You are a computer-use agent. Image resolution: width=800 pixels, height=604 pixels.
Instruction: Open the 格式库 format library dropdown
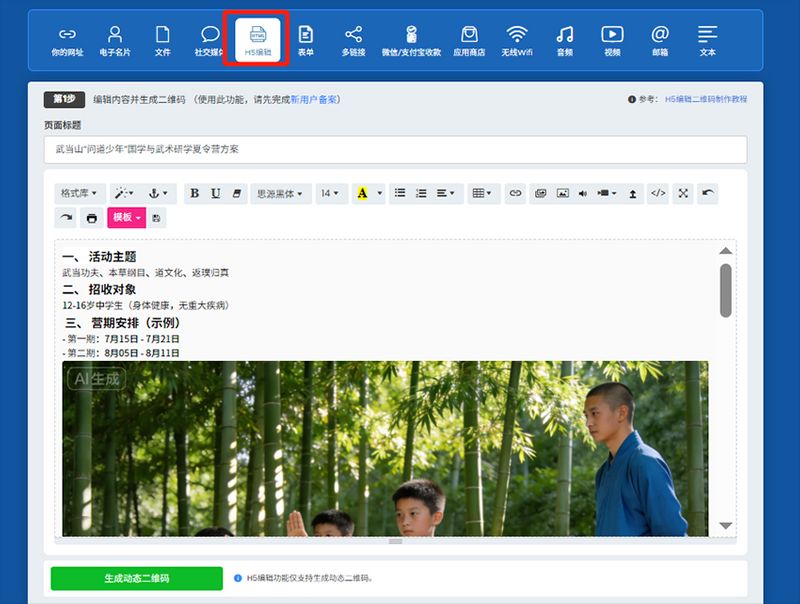[80, 193]
